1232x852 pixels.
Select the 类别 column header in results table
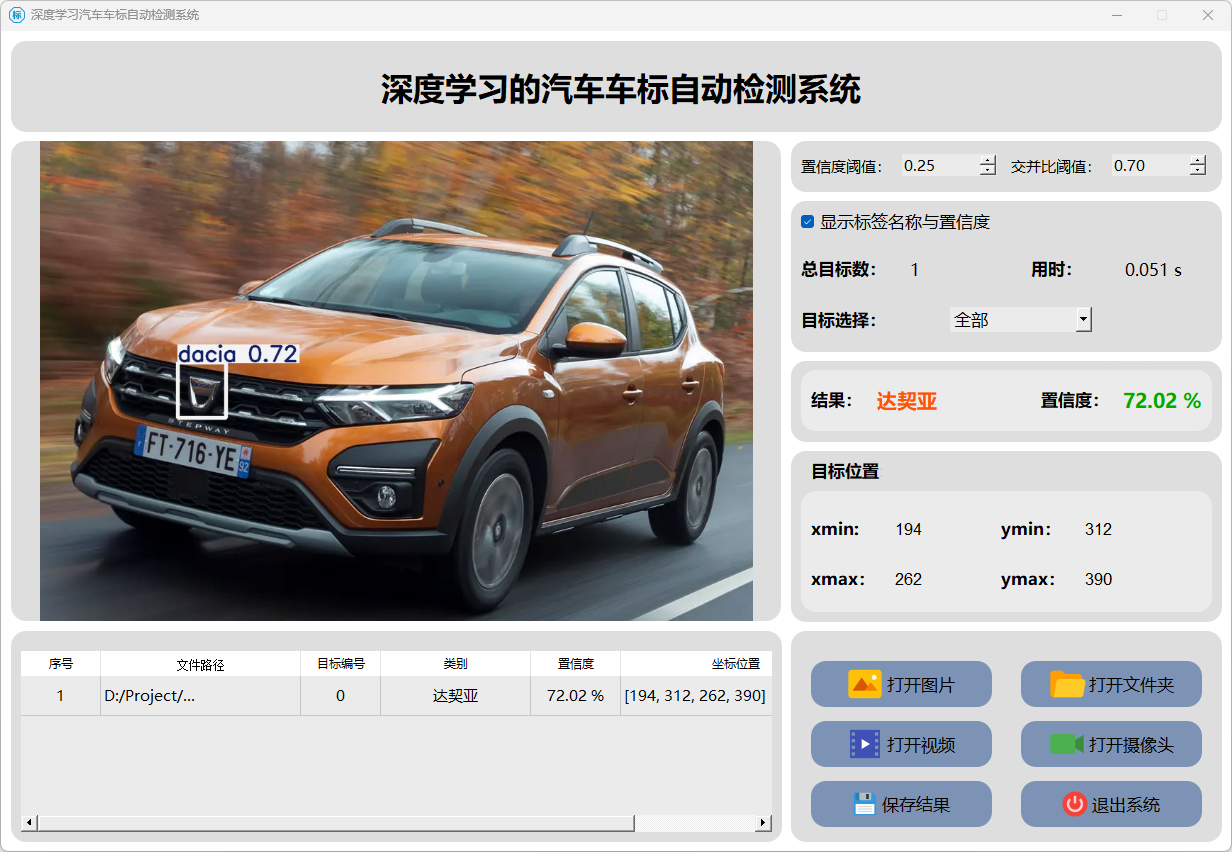(x=455, y=664)
